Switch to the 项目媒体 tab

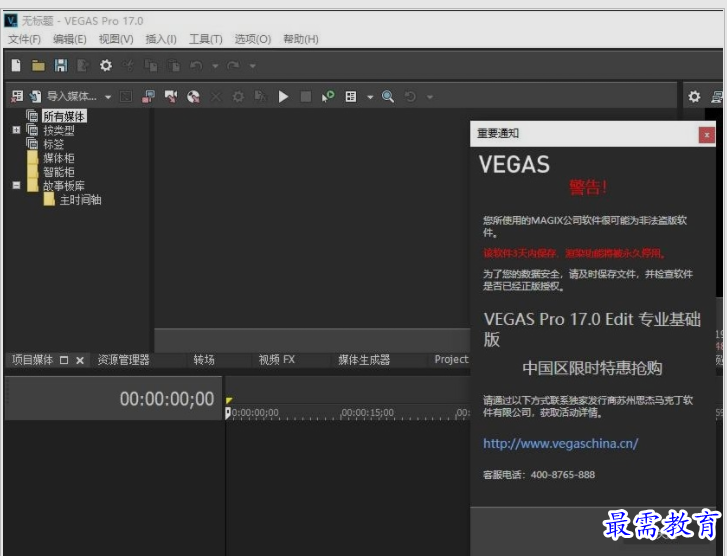pyautogui.click(x=32, y=360)
